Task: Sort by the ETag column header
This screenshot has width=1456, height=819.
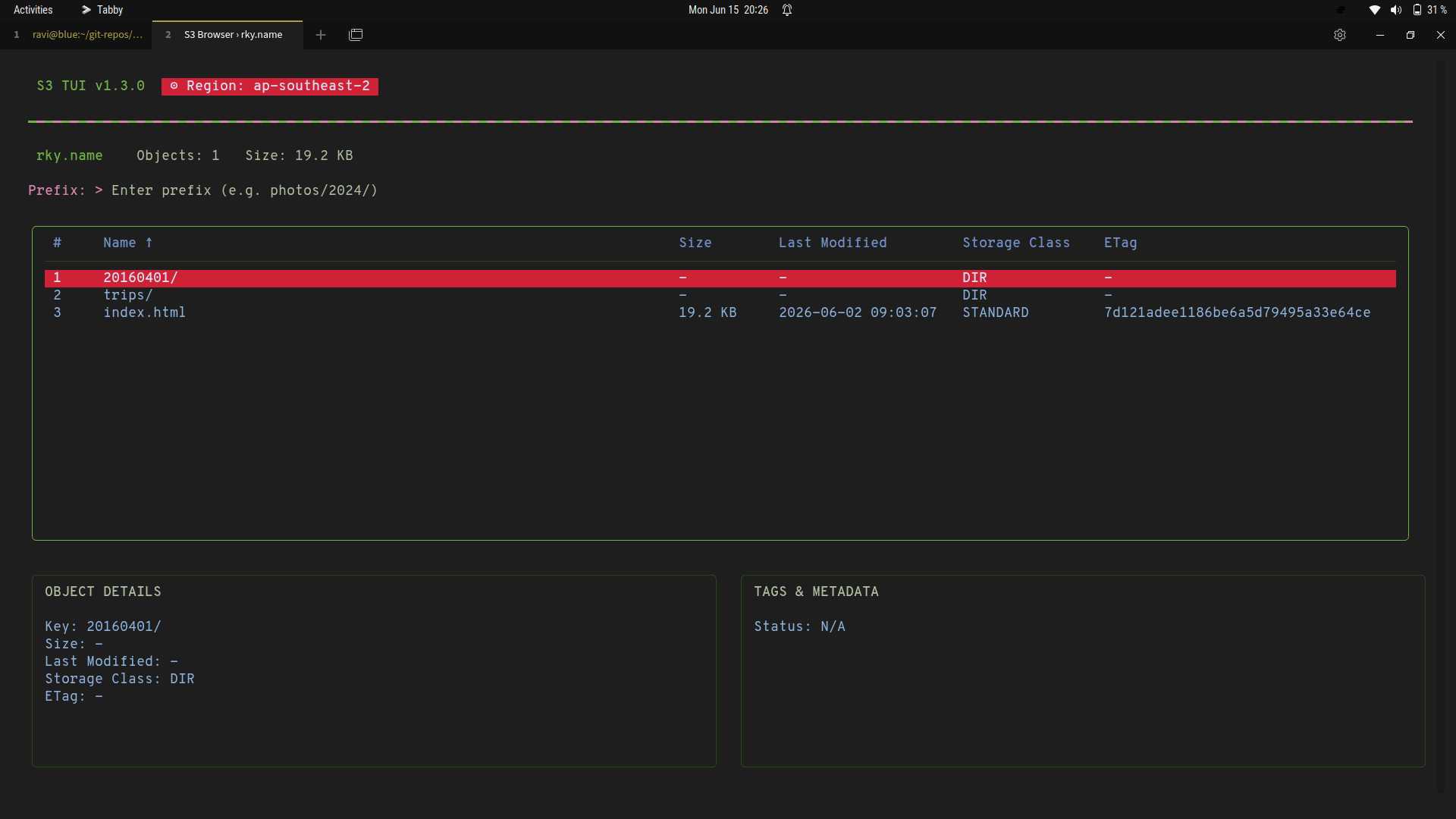Action: [x=1120, y=243]
